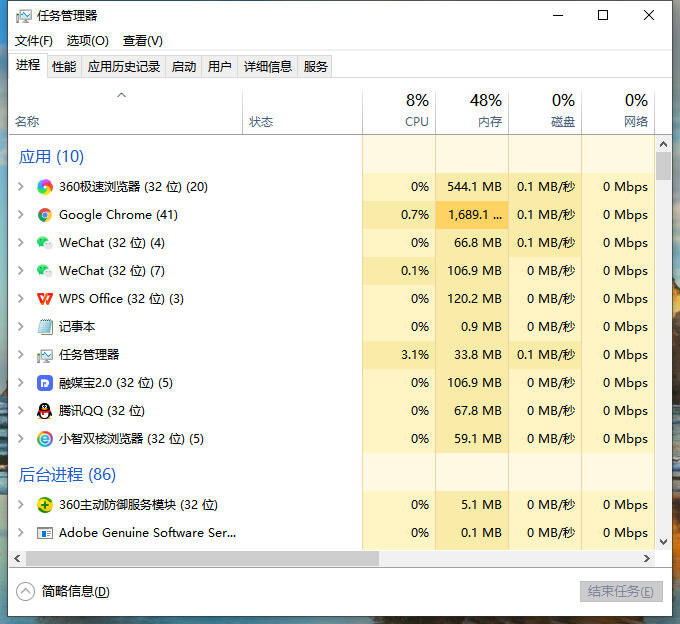Click the WPS Office app icon
680x624 pixels.
click(45, 299)
